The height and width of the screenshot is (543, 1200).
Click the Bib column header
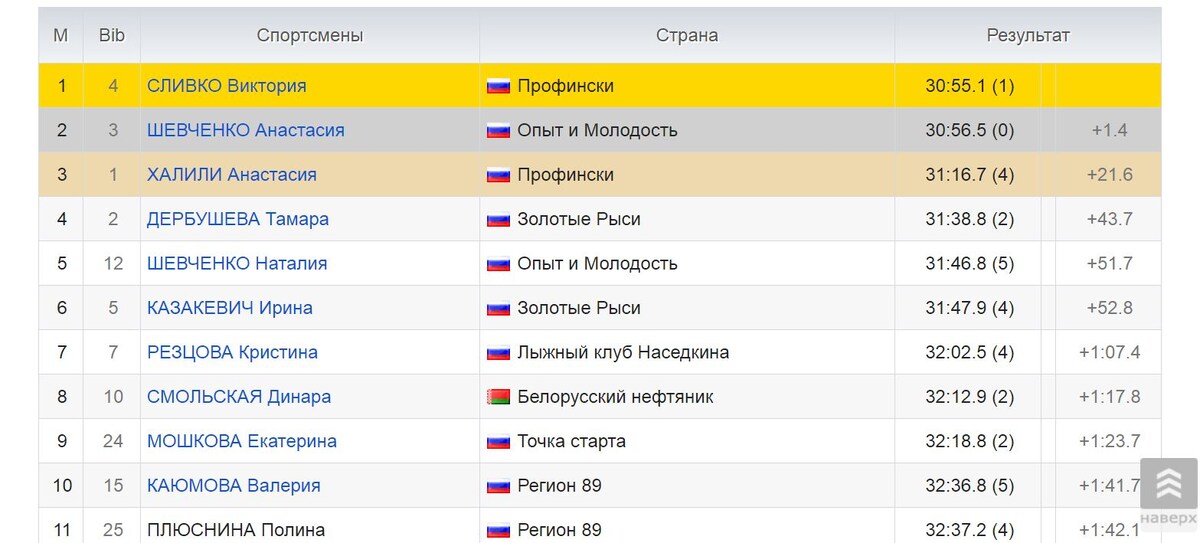[112, 35]
